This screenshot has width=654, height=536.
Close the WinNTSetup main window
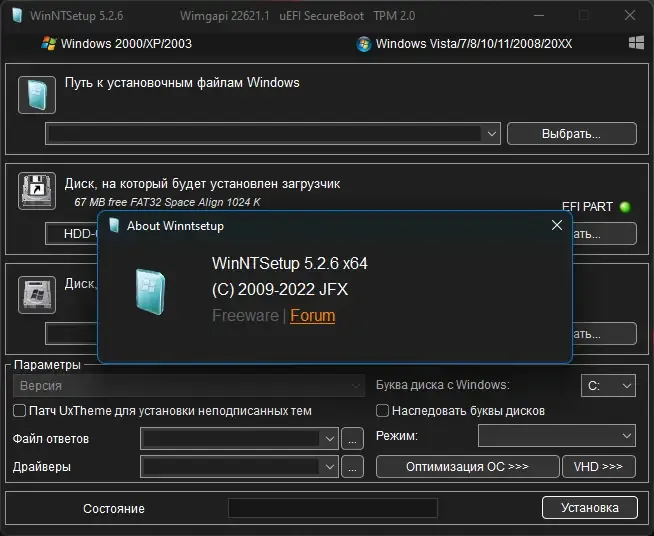click(630, 15)
